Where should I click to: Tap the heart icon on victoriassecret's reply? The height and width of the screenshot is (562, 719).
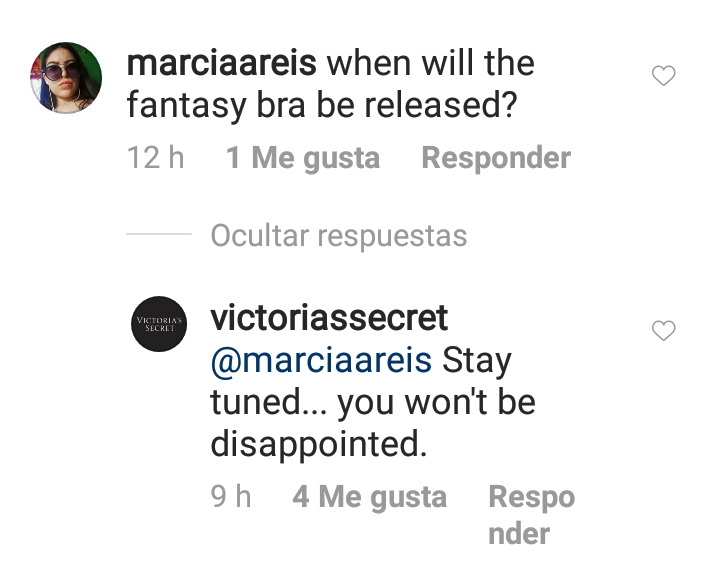pos(664,331)
